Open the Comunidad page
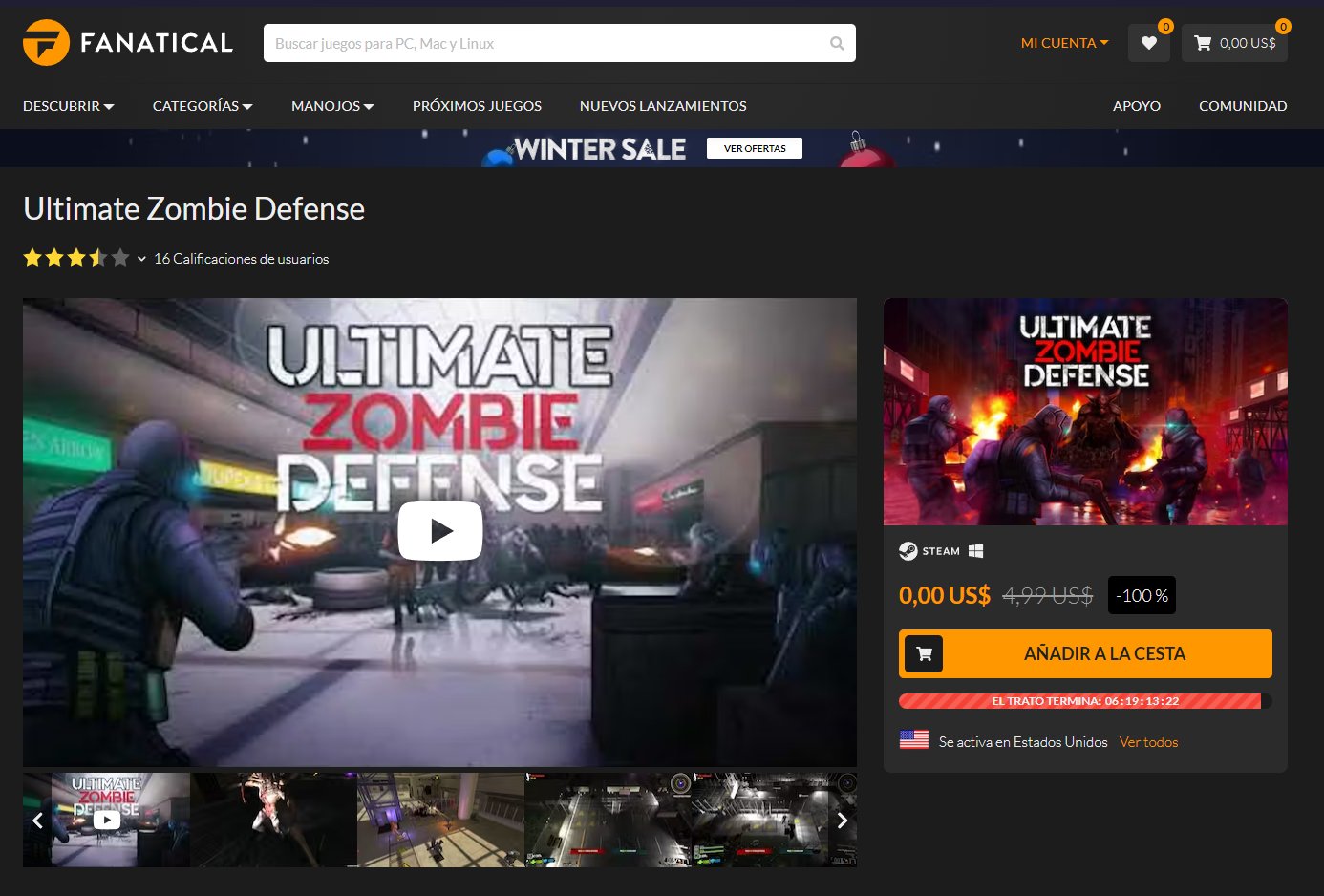1324x896 pixels. (1243, 106)
